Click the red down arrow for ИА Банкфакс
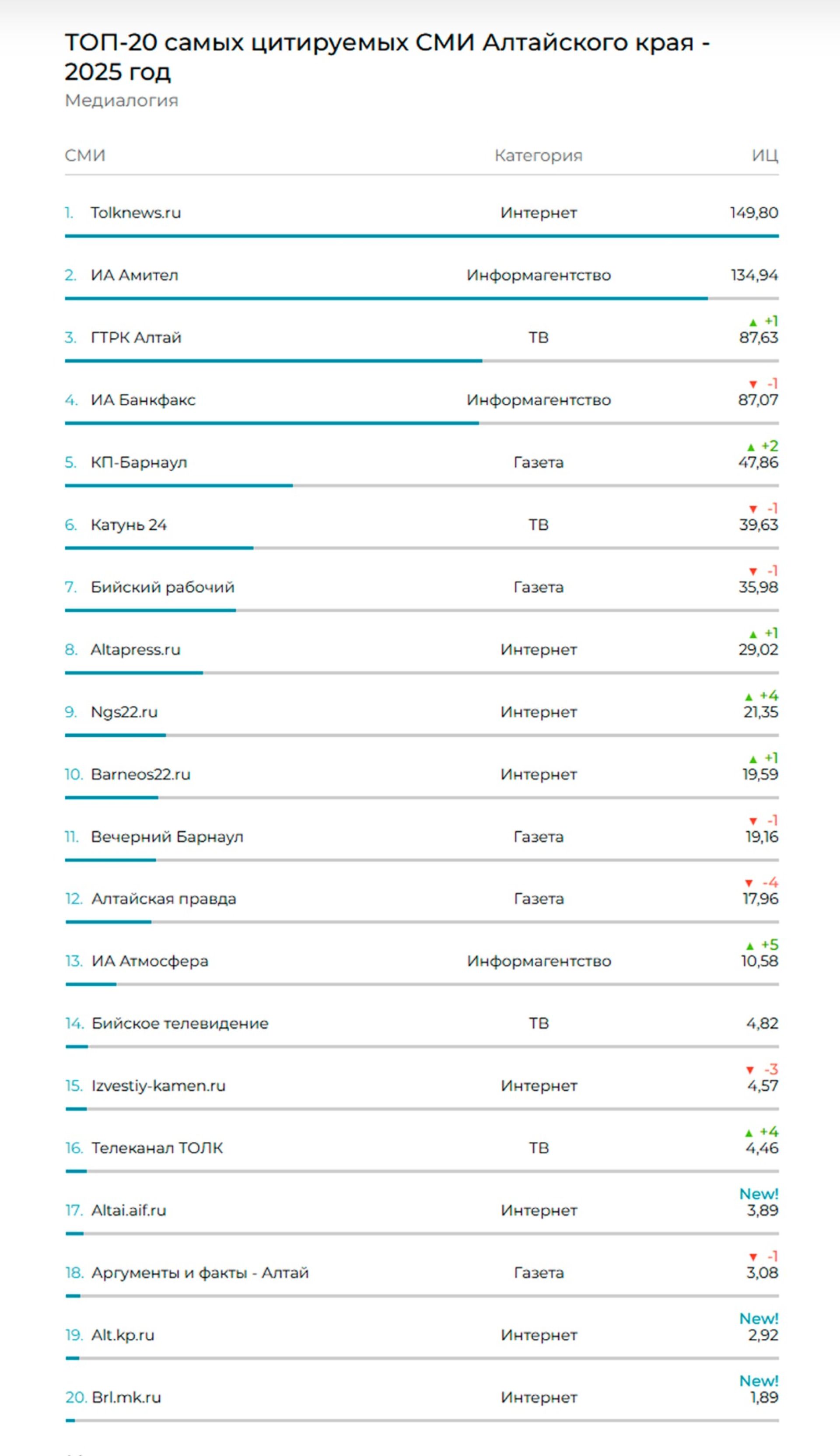Image resolution: width=840 pixels, height=1456 pixels. click(x=753, y=384)
